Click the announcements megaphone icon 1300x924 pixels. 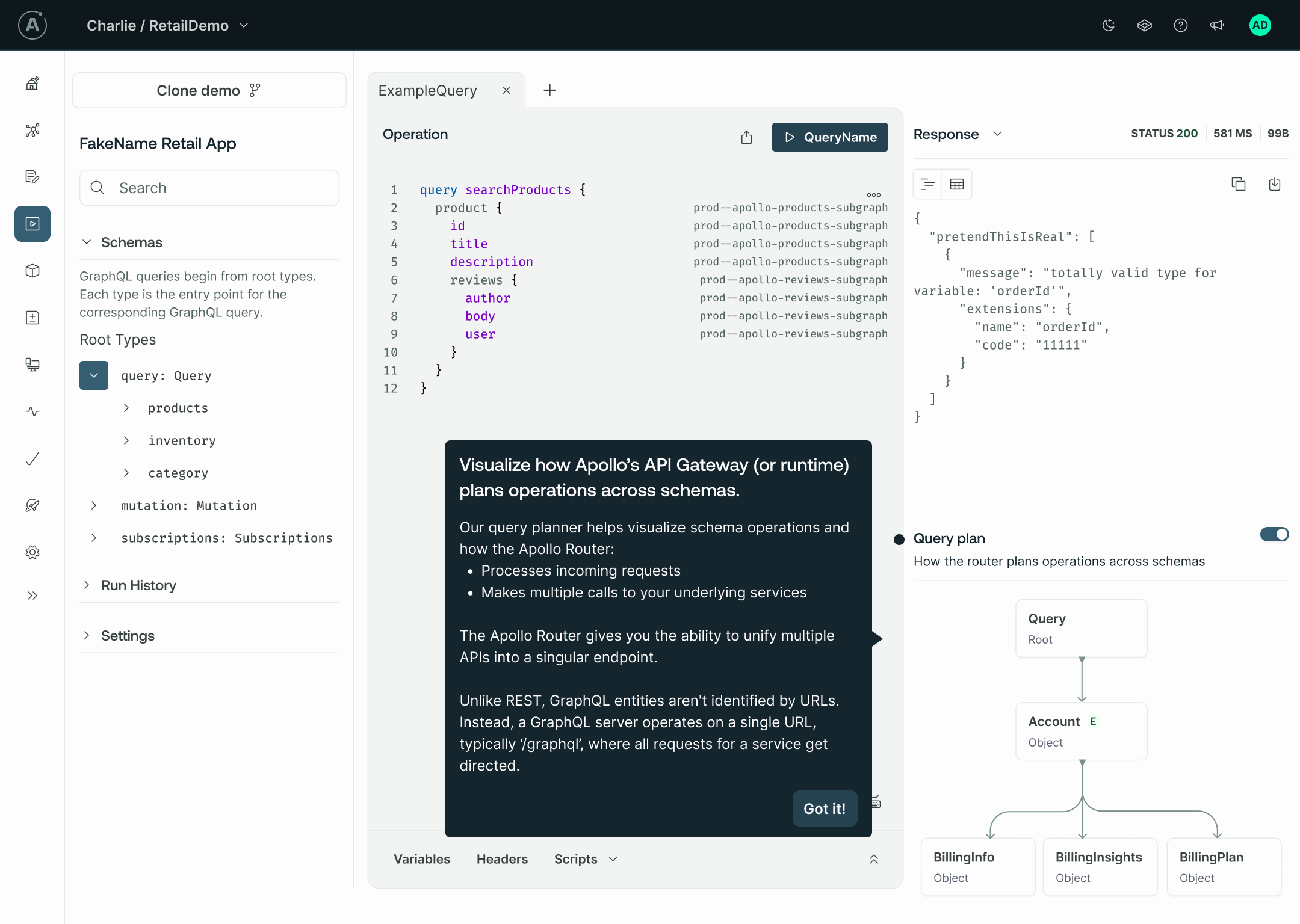[x=1216, y=25]
